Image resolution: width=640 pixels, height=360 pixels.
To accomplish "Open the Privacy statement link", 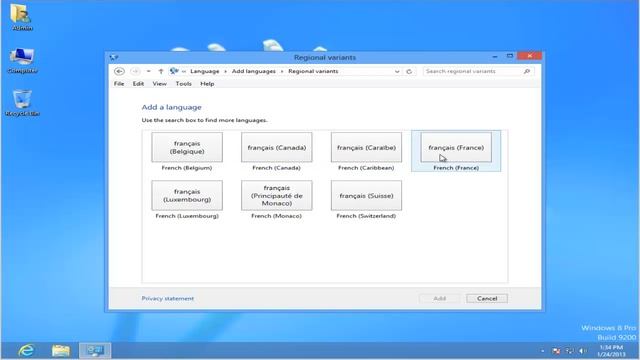I will pos(168,298).
